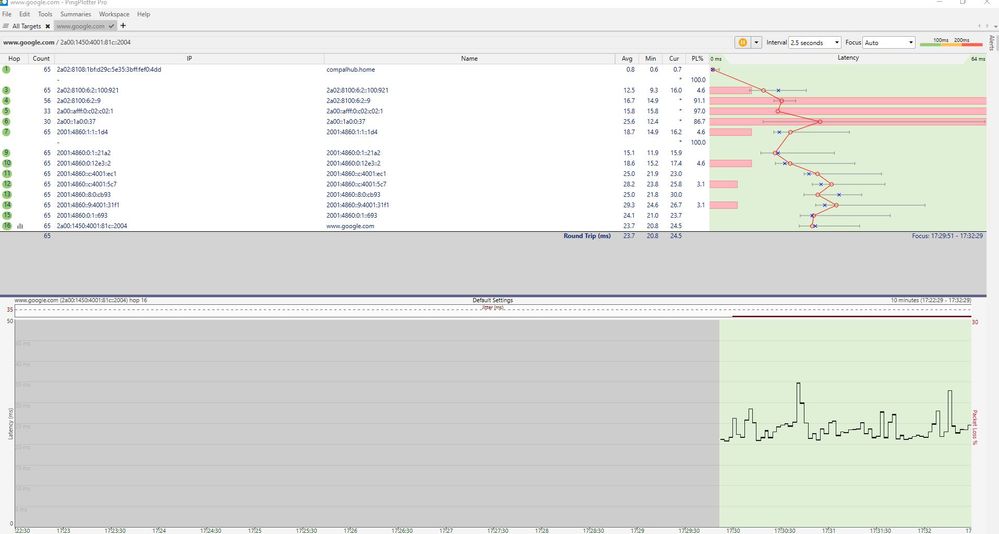Select hop 16 green circle icon
Screen dimensions: 999x534
(6, 226)
